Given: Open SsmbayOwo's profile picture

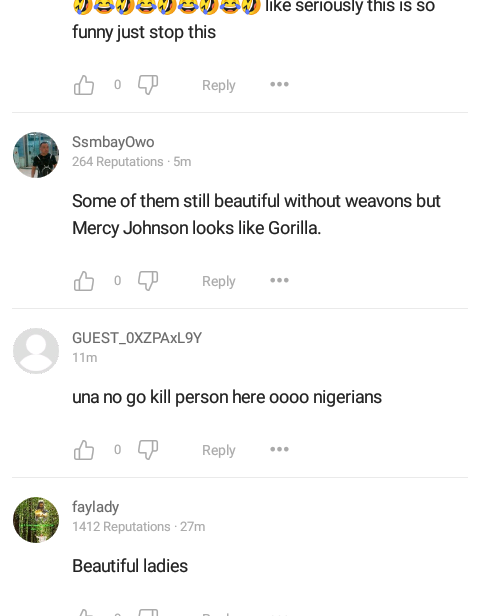Looking at the screenshot, I should pos(36,155).
